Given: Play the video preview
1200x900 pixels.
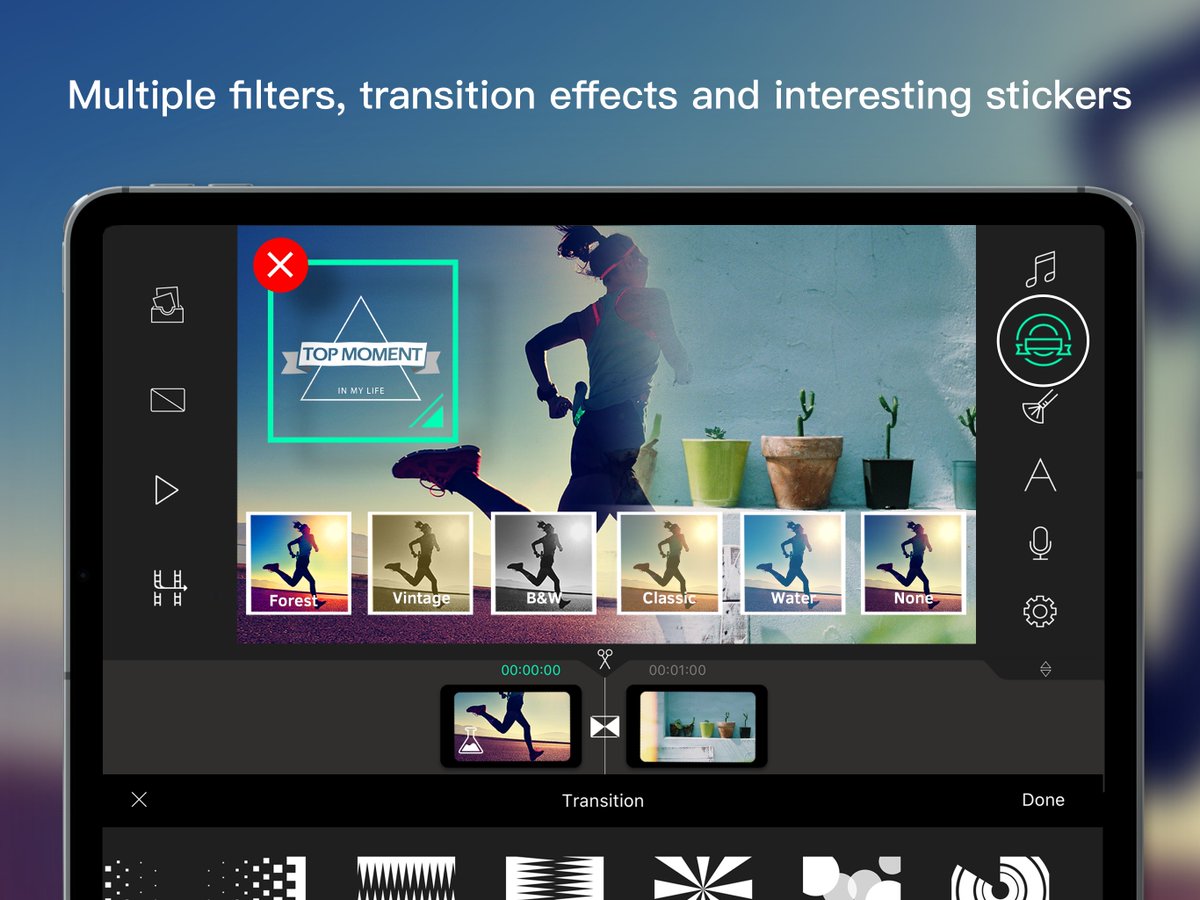Looking at the screenshot, I should [166, 490].
